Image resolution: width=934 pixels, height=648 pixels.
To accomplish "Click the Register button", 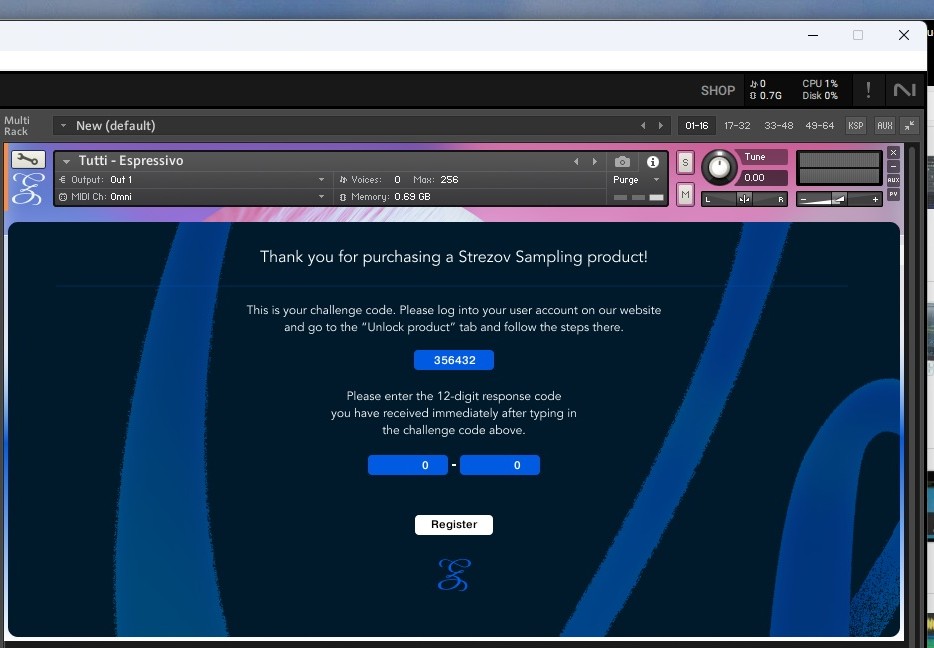I will point(454,525).
